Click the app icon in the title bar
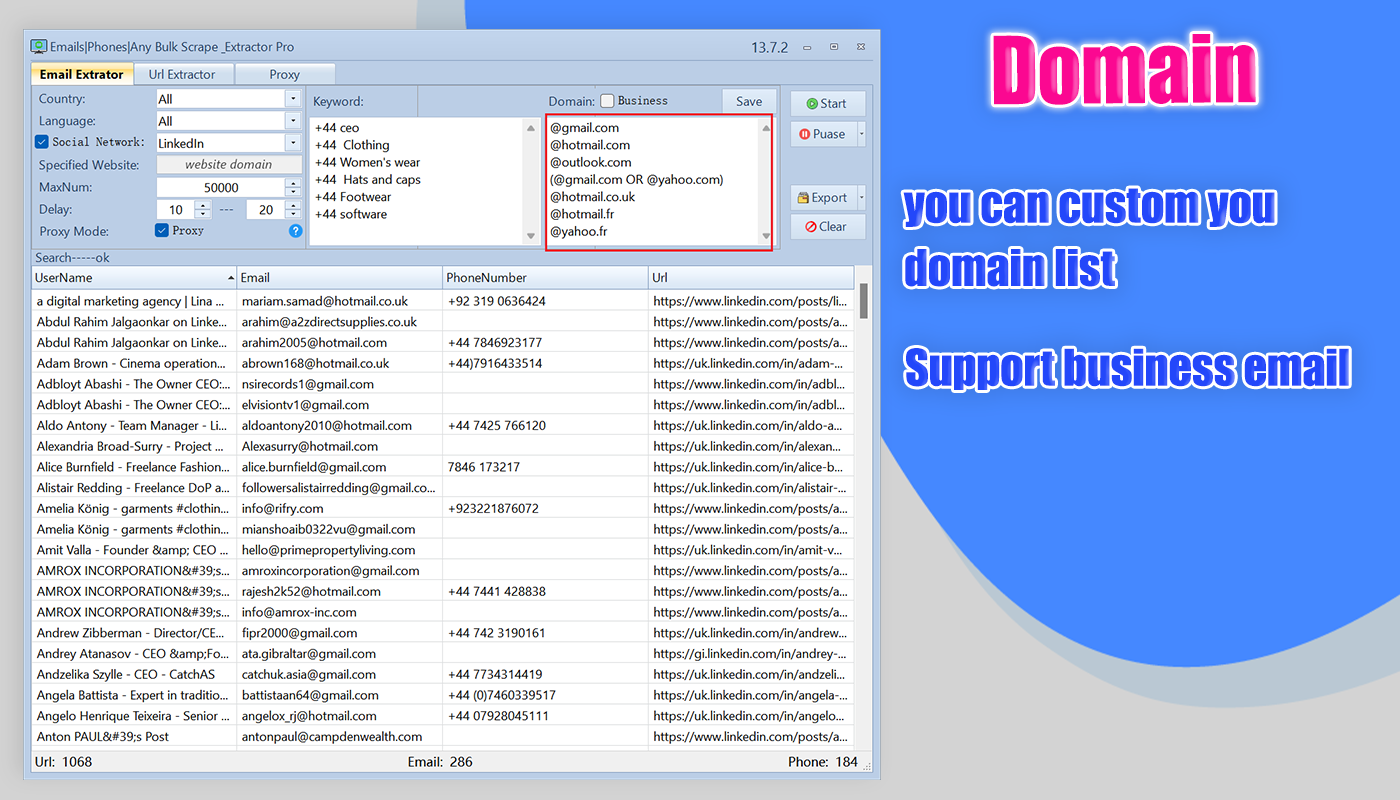Image resolution: width=1400 pixels, height=800 pixels. click(x=39, y=47)
